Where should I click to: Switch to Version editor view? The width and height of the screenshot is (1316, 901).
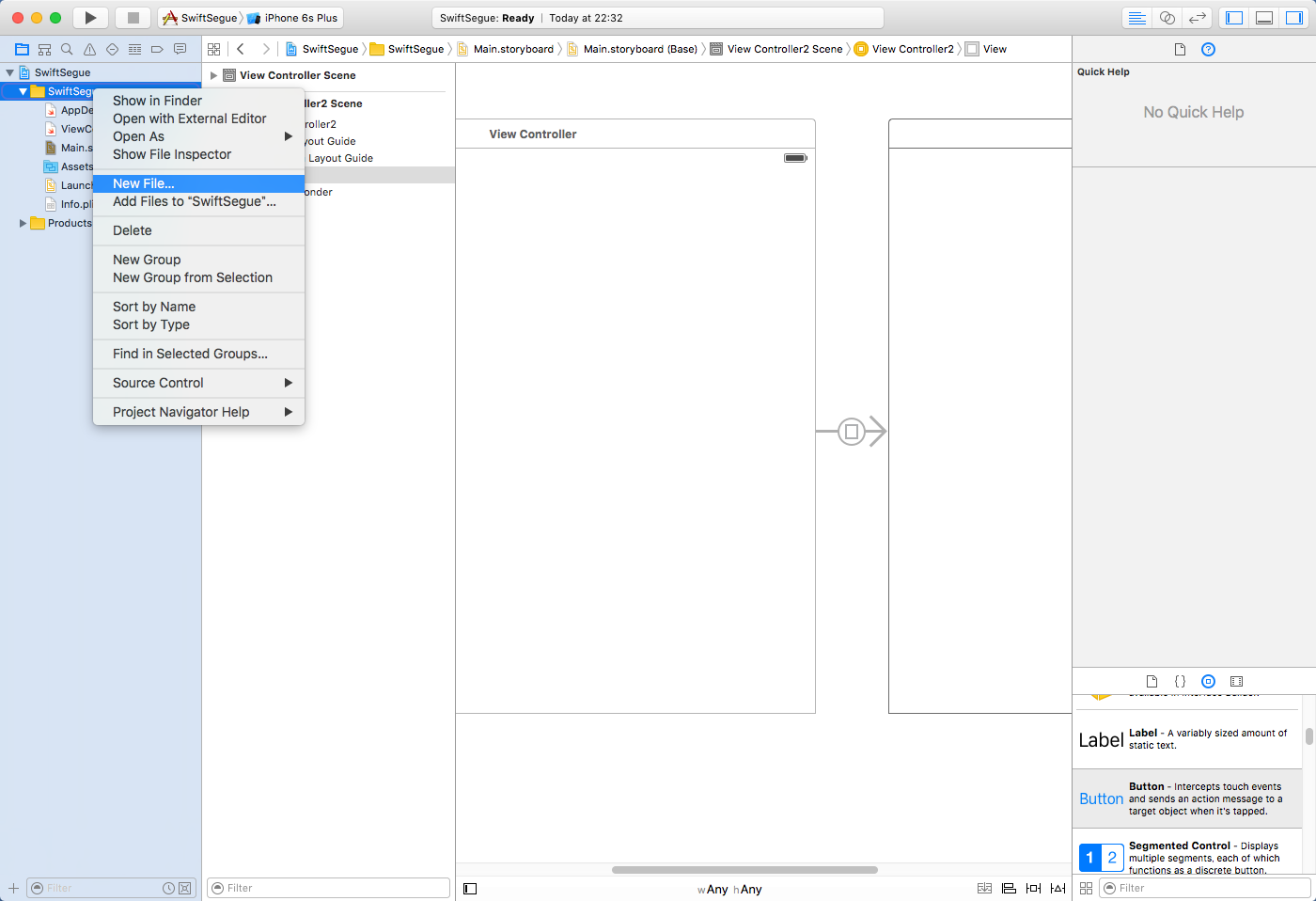point(1197,18)
